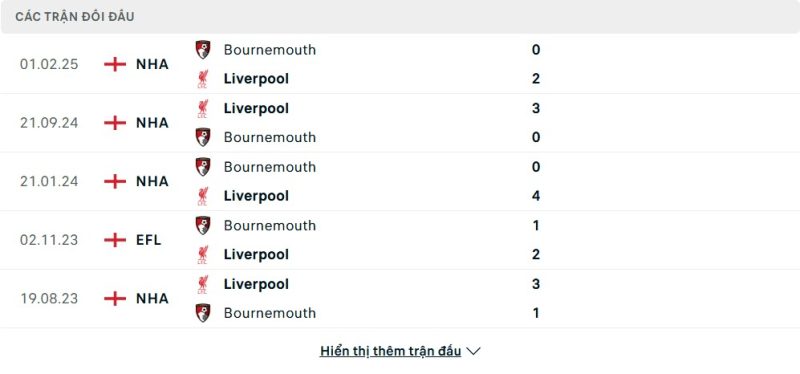Click Bournemouth team name in 02.11.23 match
Viewport: 800px width, 374px height.
click(x=270, y=226)
